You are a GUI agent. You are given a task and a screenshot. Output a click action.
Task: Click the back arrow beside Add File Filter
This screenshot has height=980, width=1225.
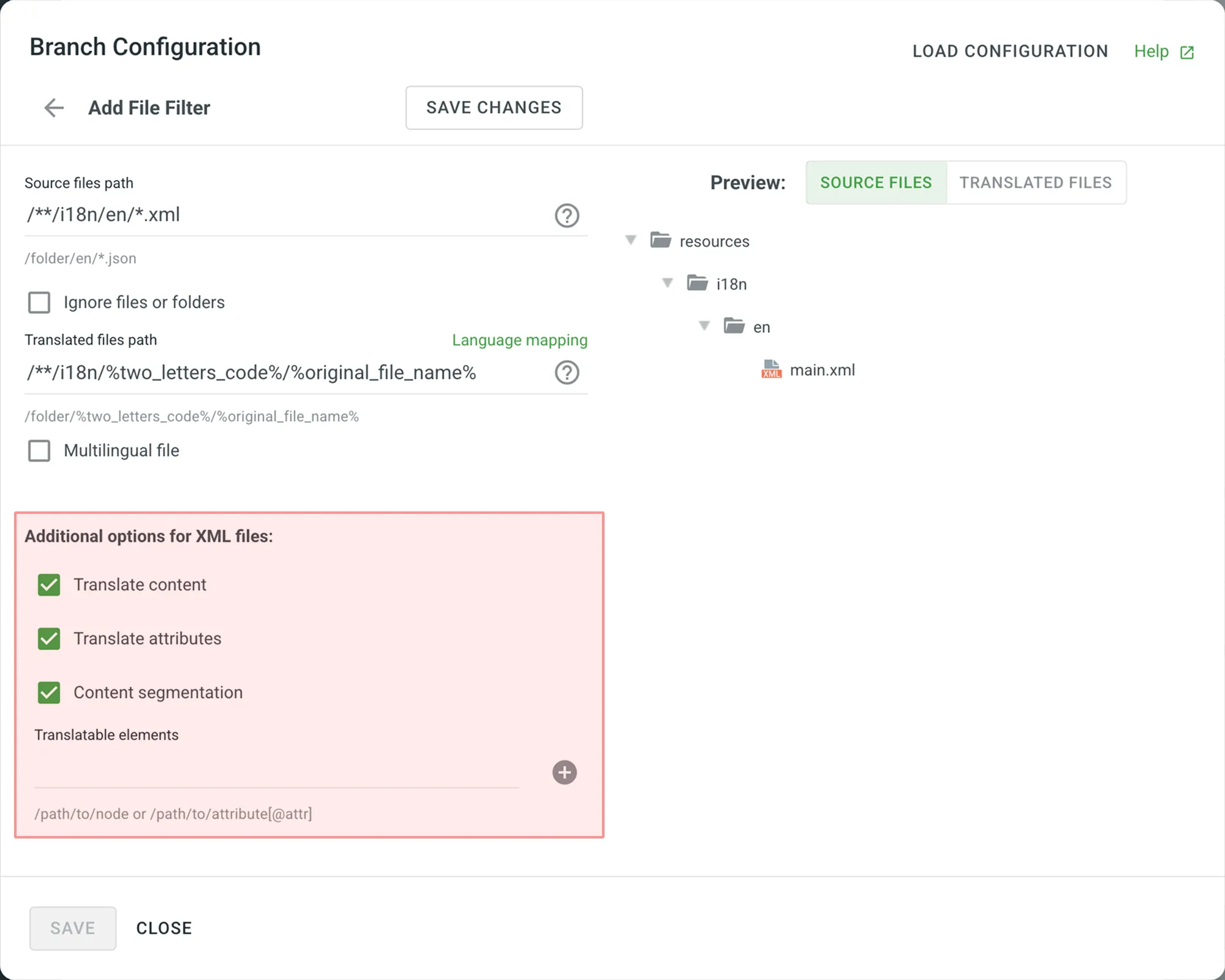tap(54, 108)
